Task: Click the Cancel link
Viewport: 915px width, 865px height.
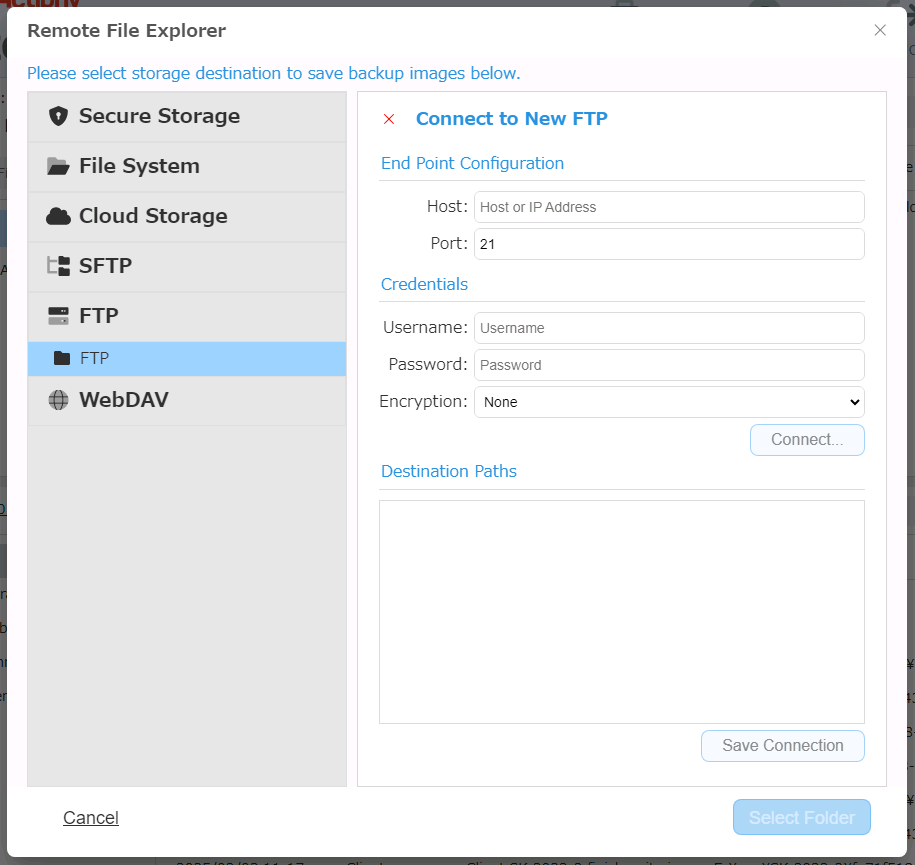Action: pyautogui.click(x=91, y=818)
